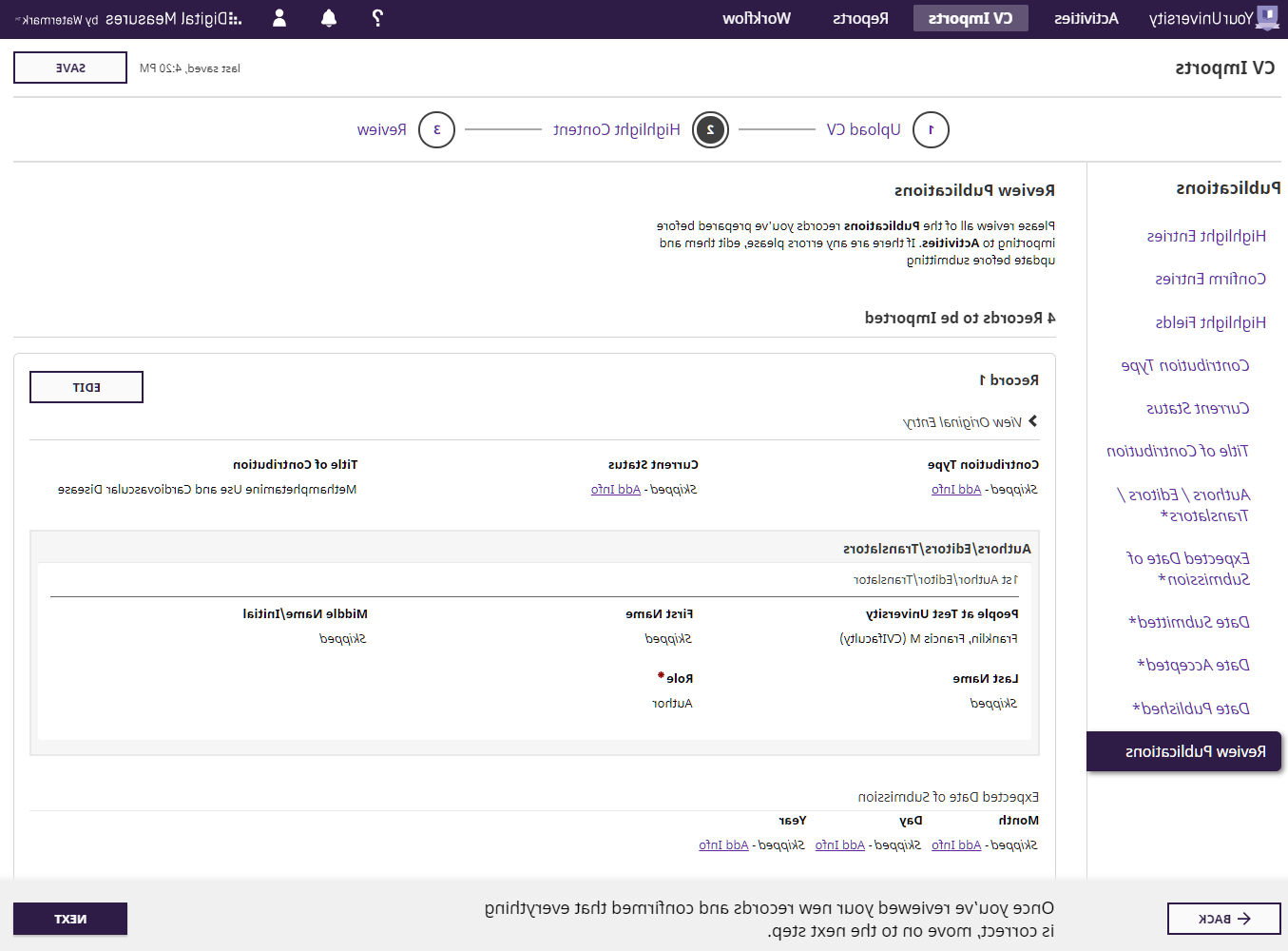The image size is (1288, 951).
Task: Select Date Submitted in sidebar
Action: click(x=1189, y=622)
